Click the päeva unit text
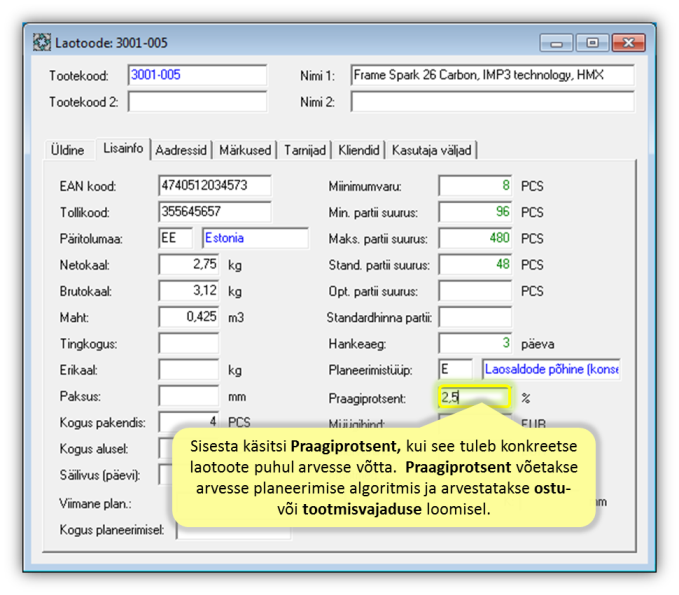Screen dimensions: 679x595 [x=537, y=345]
